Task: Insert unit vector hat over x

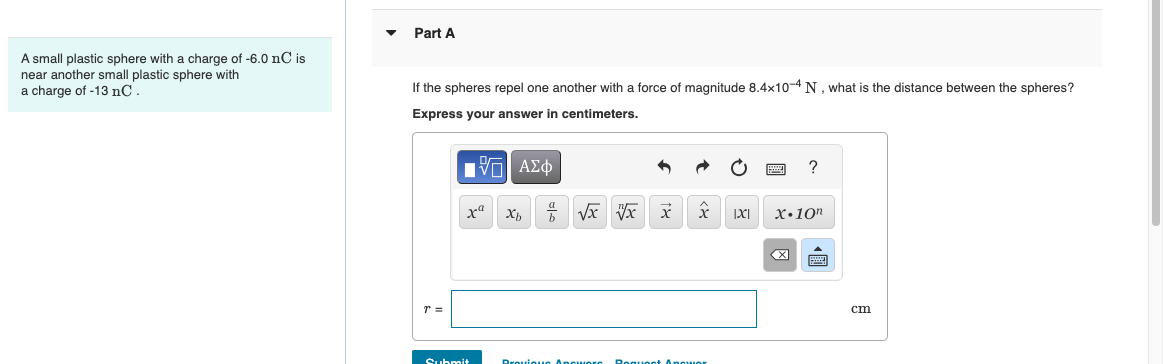Action: (704, 213)
